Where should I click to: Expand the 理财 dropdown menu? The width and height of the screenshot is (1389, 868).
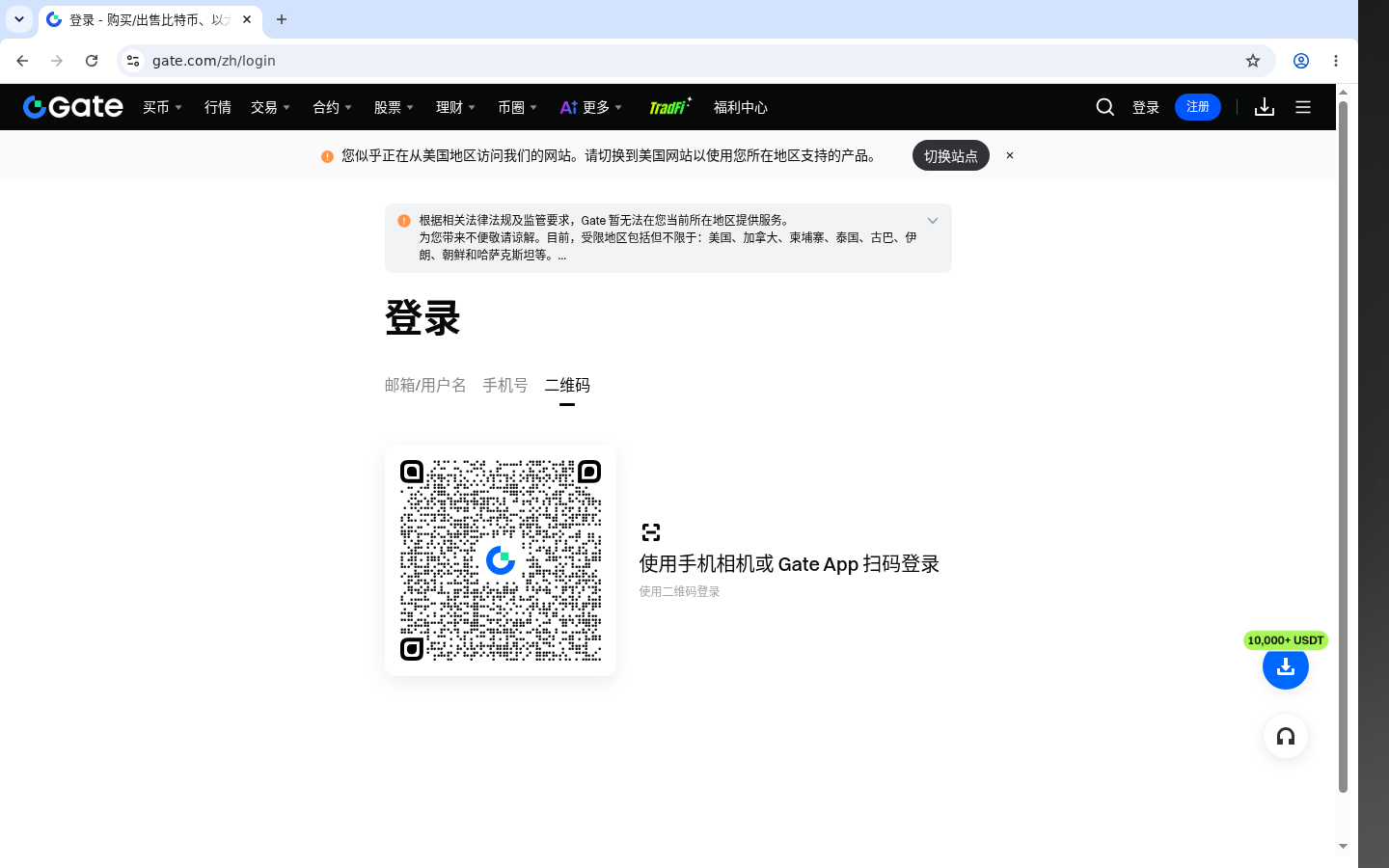[x=456, y=107]
